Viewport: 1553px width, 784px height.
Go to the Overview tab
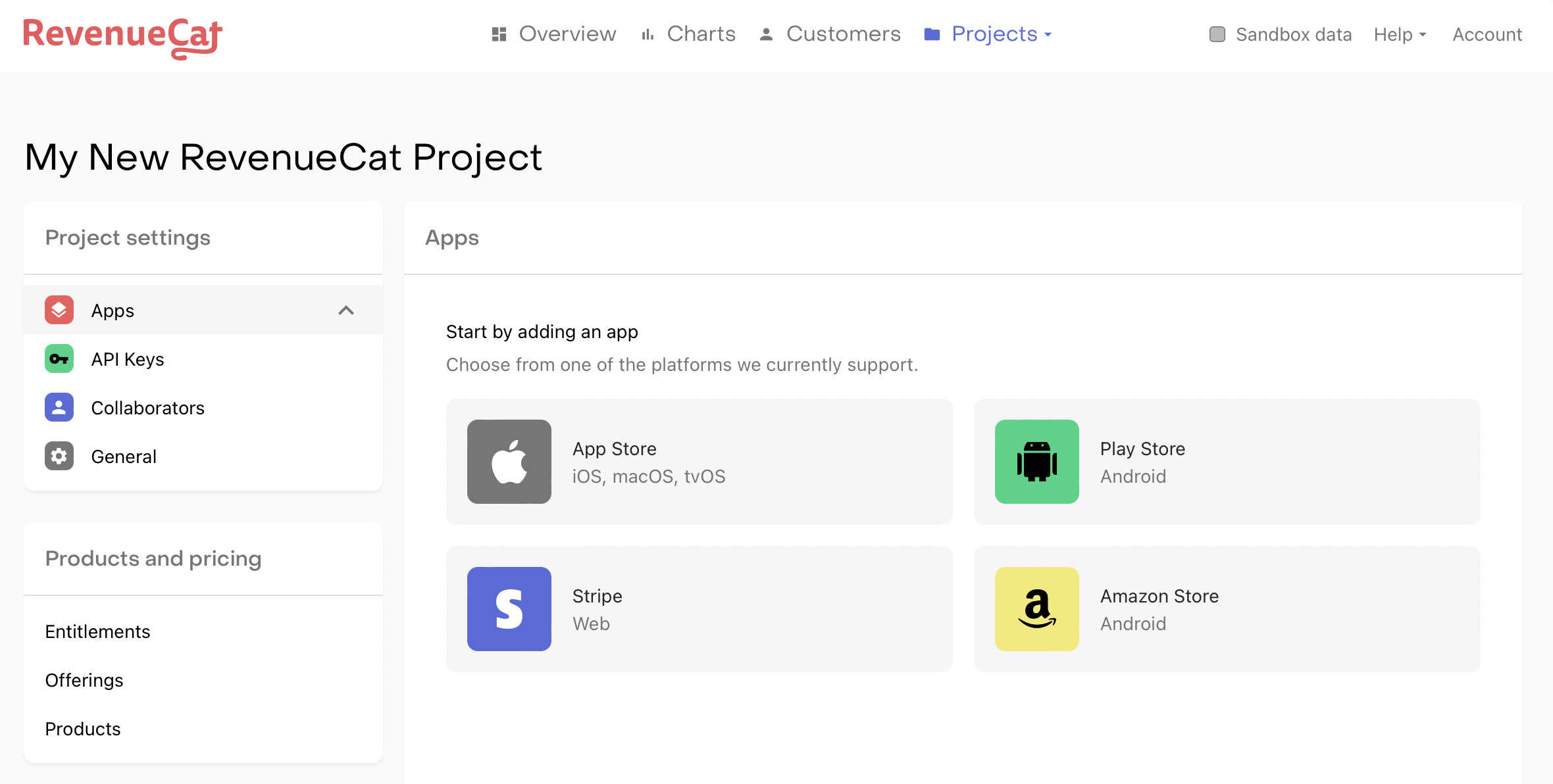coord(554,34)
